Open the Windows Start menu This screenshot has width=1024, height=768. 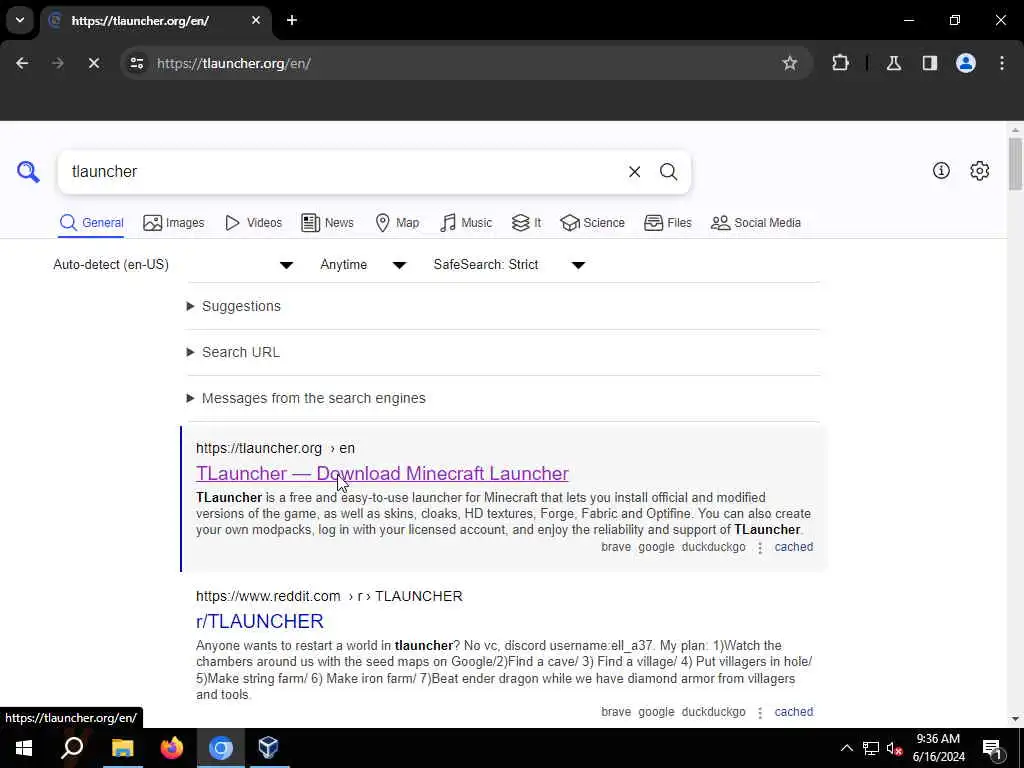[x=24, y=748]
